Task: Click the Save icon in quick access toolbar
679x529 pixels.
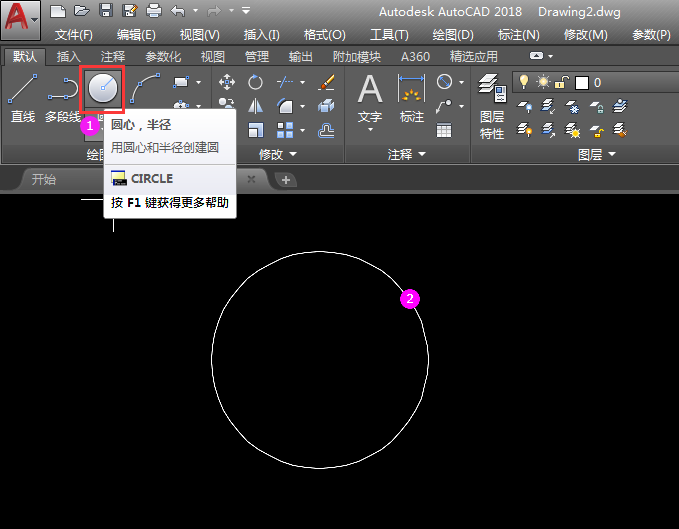Action: [106, 11]
